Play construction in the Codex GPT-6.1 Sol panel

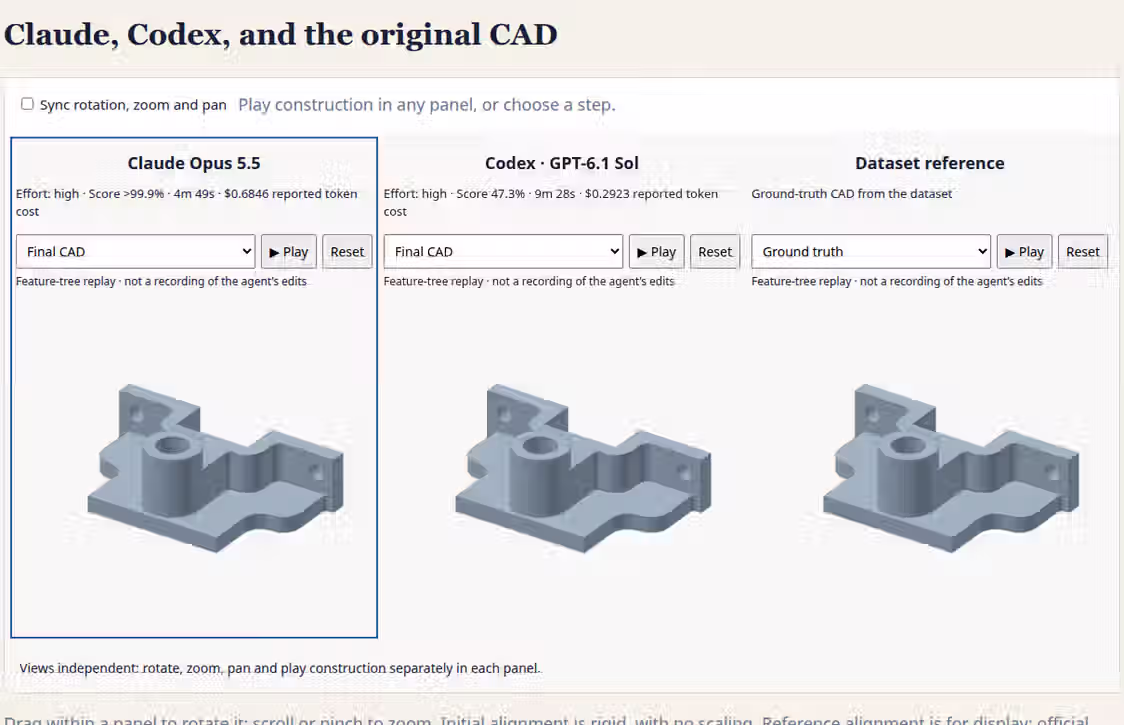[x=656, y=252]
